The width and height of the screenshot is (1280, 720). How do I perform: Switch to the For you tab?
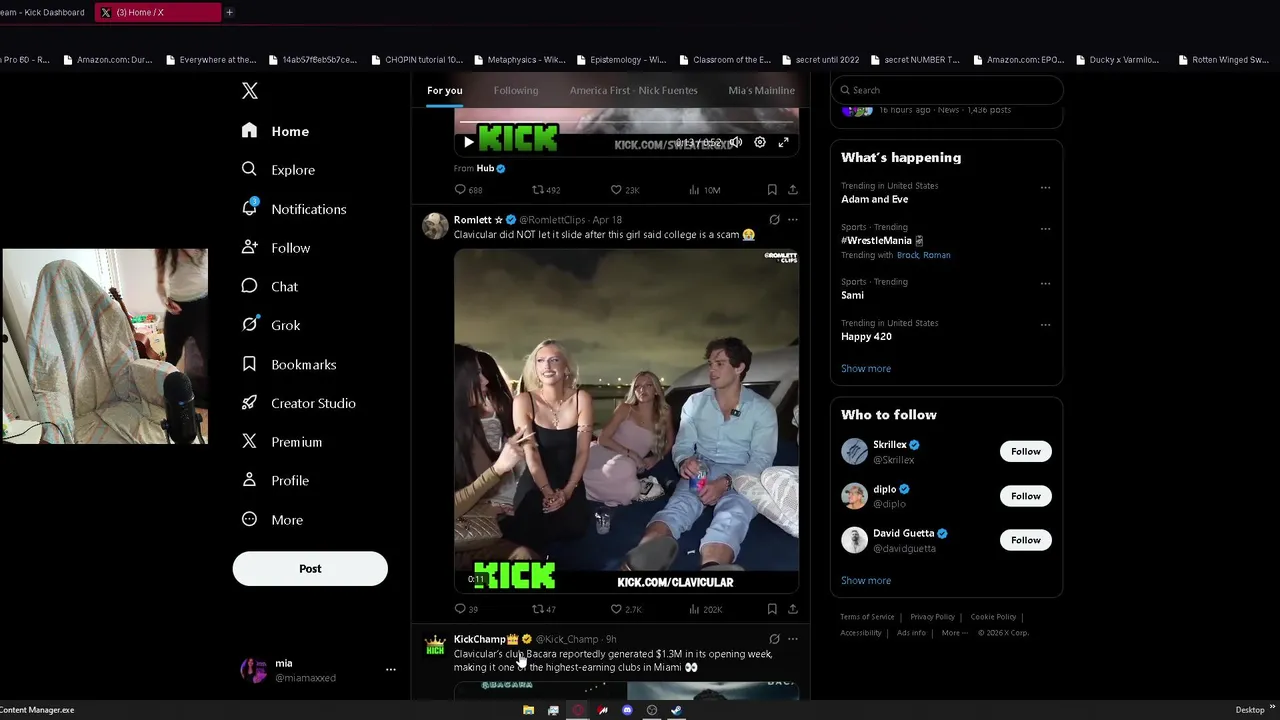click(x=445, y=90)
